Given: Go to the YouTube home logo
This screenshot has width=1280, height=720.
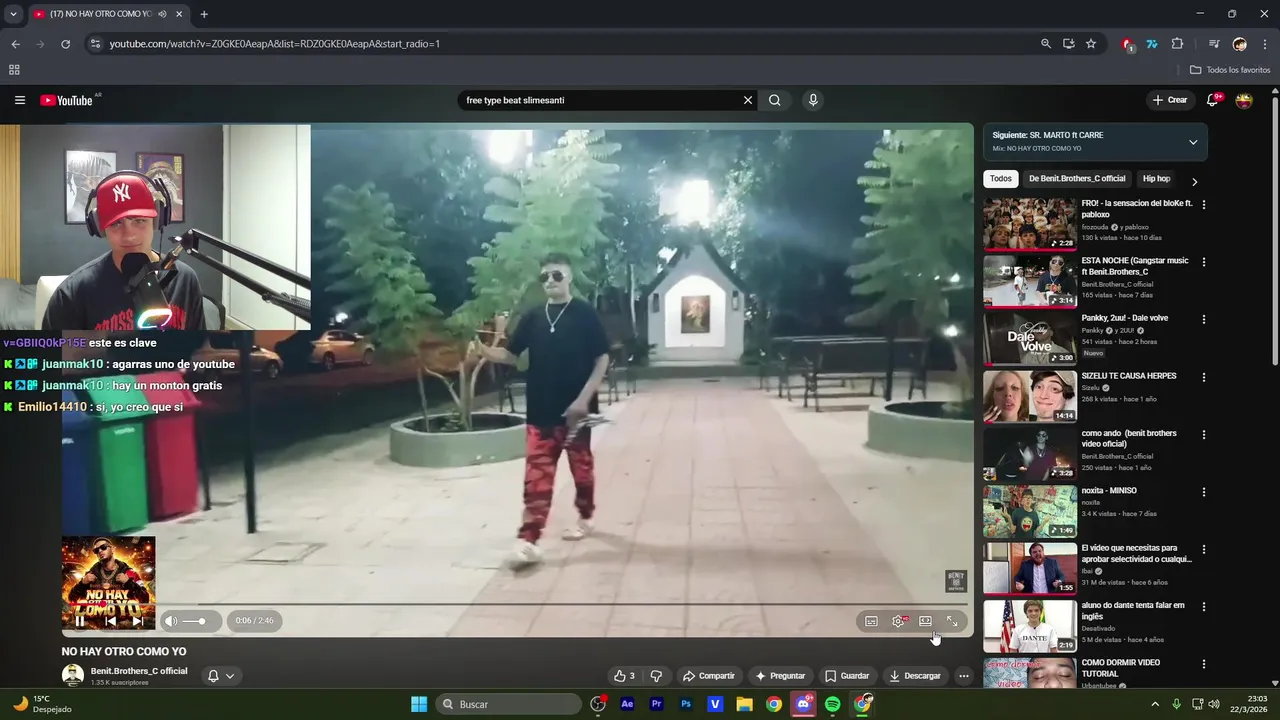Looking at the screenshot, I should tap(67, 100).
